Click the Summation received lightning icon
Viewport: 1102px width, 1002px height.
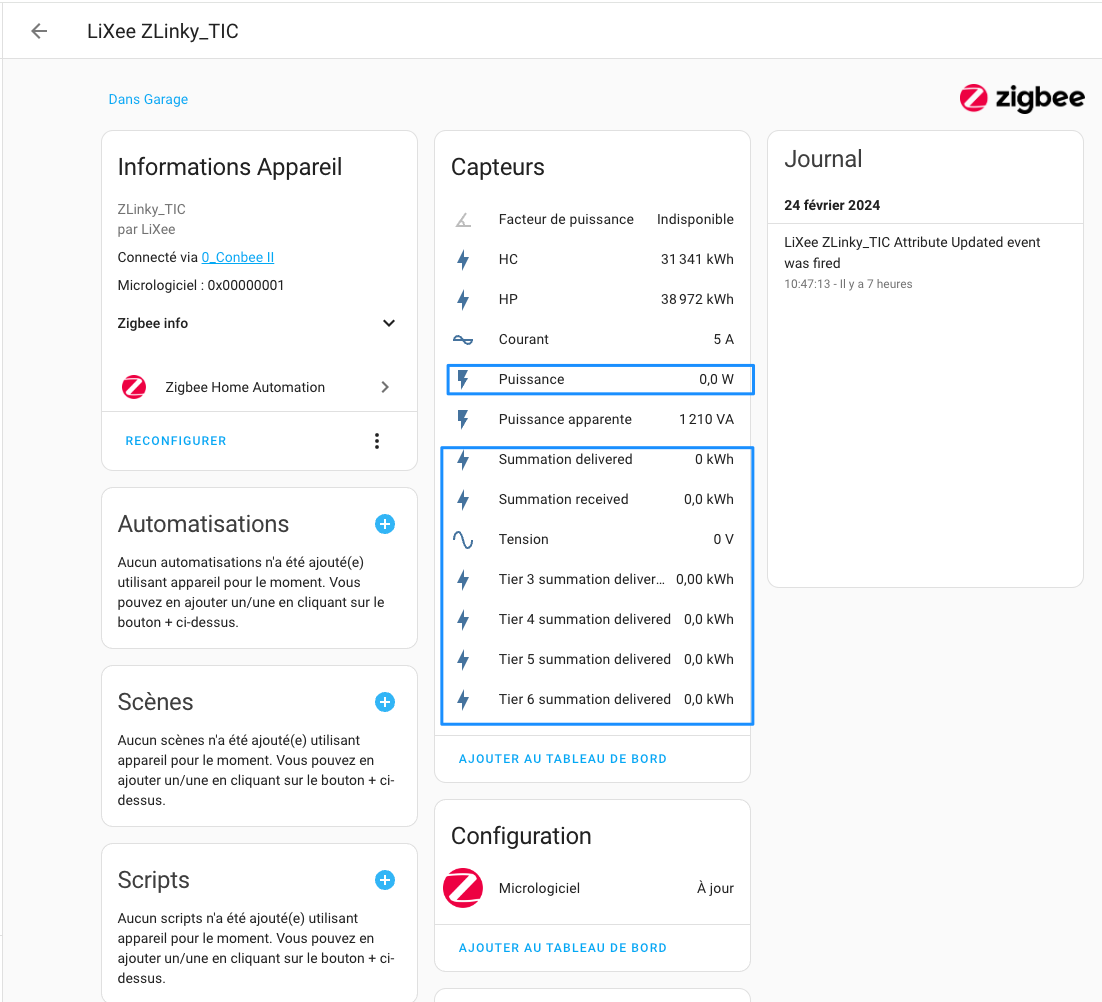coord(463,500)
